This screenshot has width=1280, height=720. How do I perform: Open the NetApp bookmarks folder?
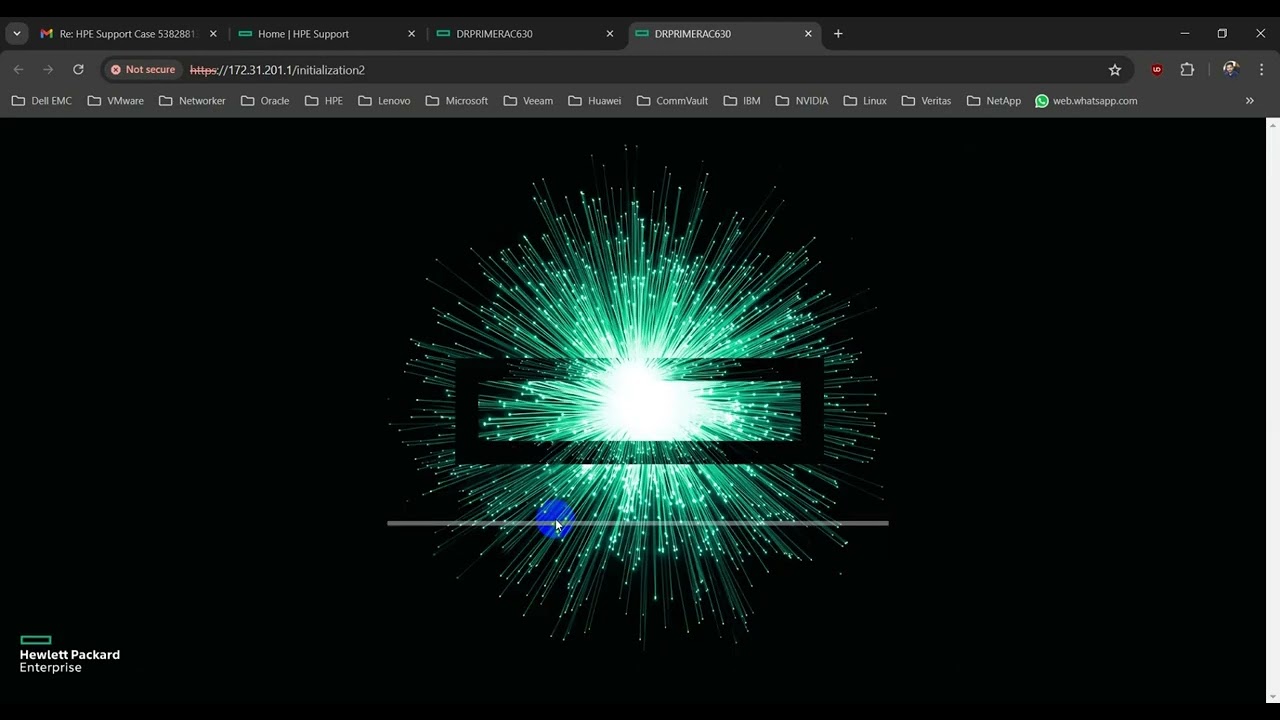coord(994,101)
